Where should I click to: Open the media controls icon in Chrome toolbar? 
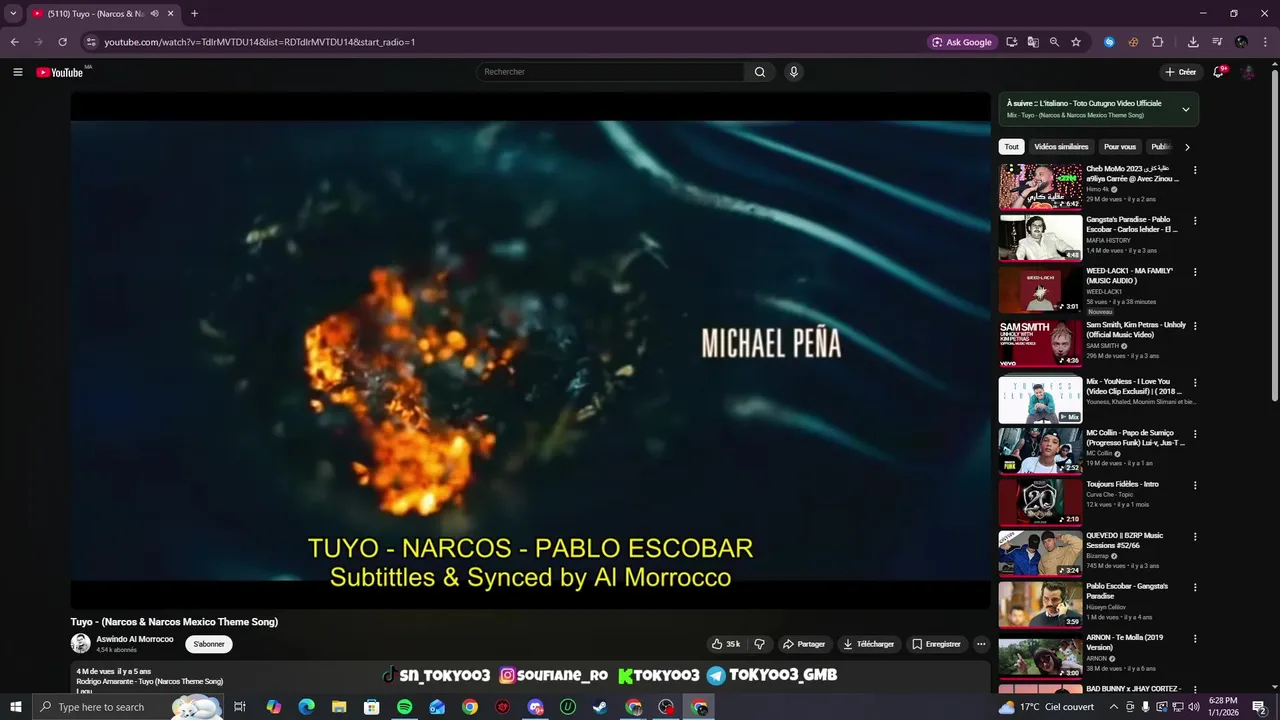[1217, 42]
